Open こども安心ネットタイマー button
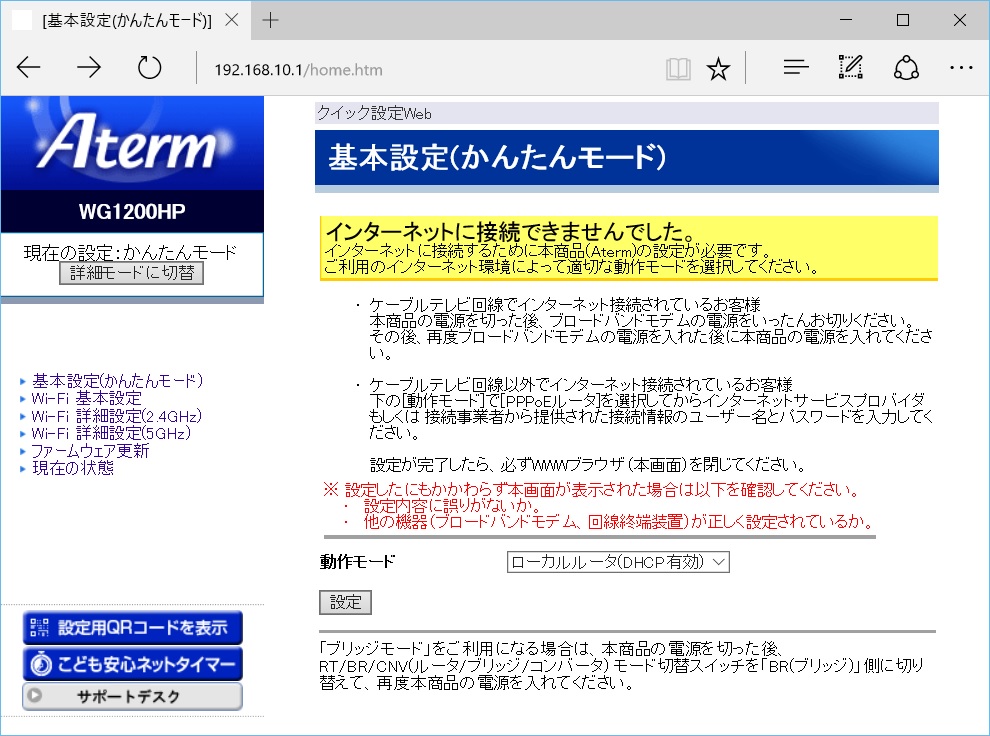990x736 pixels. click(133, 664)
